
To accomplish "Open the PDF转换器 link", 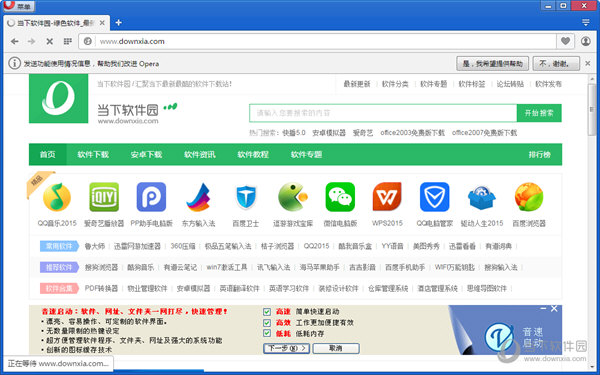I will pos(101,289).
